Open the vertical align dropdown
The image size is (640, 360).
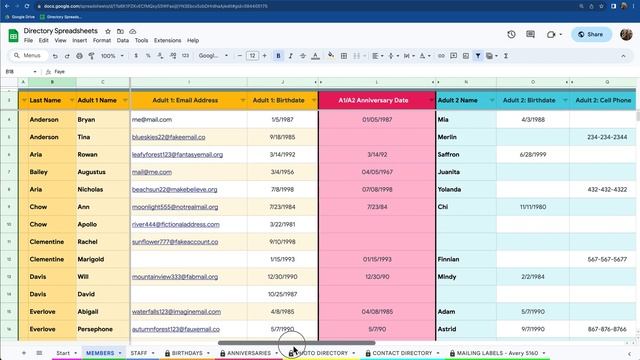tap(393, 56)
